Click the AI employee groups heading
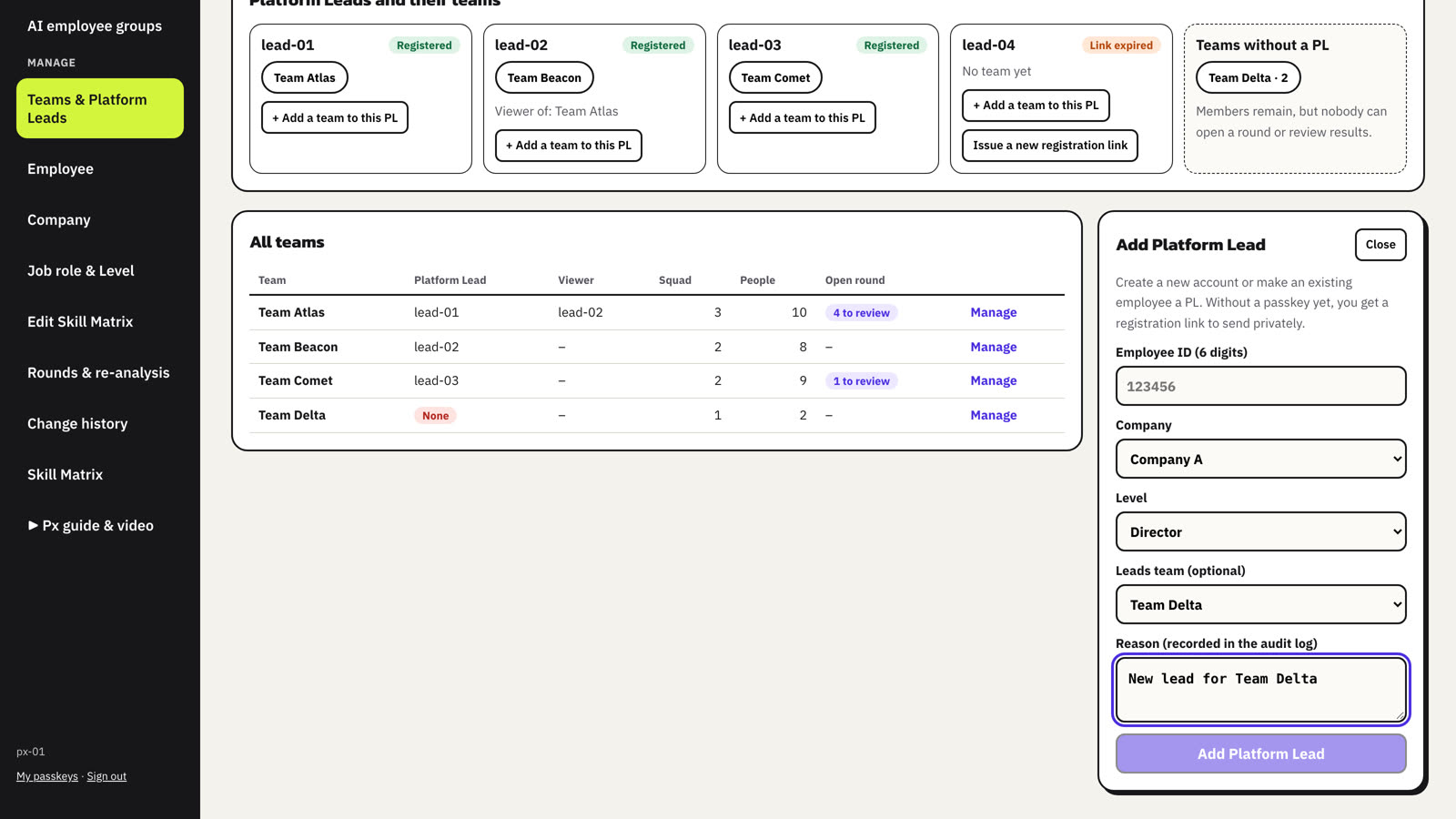 point(95,25)
